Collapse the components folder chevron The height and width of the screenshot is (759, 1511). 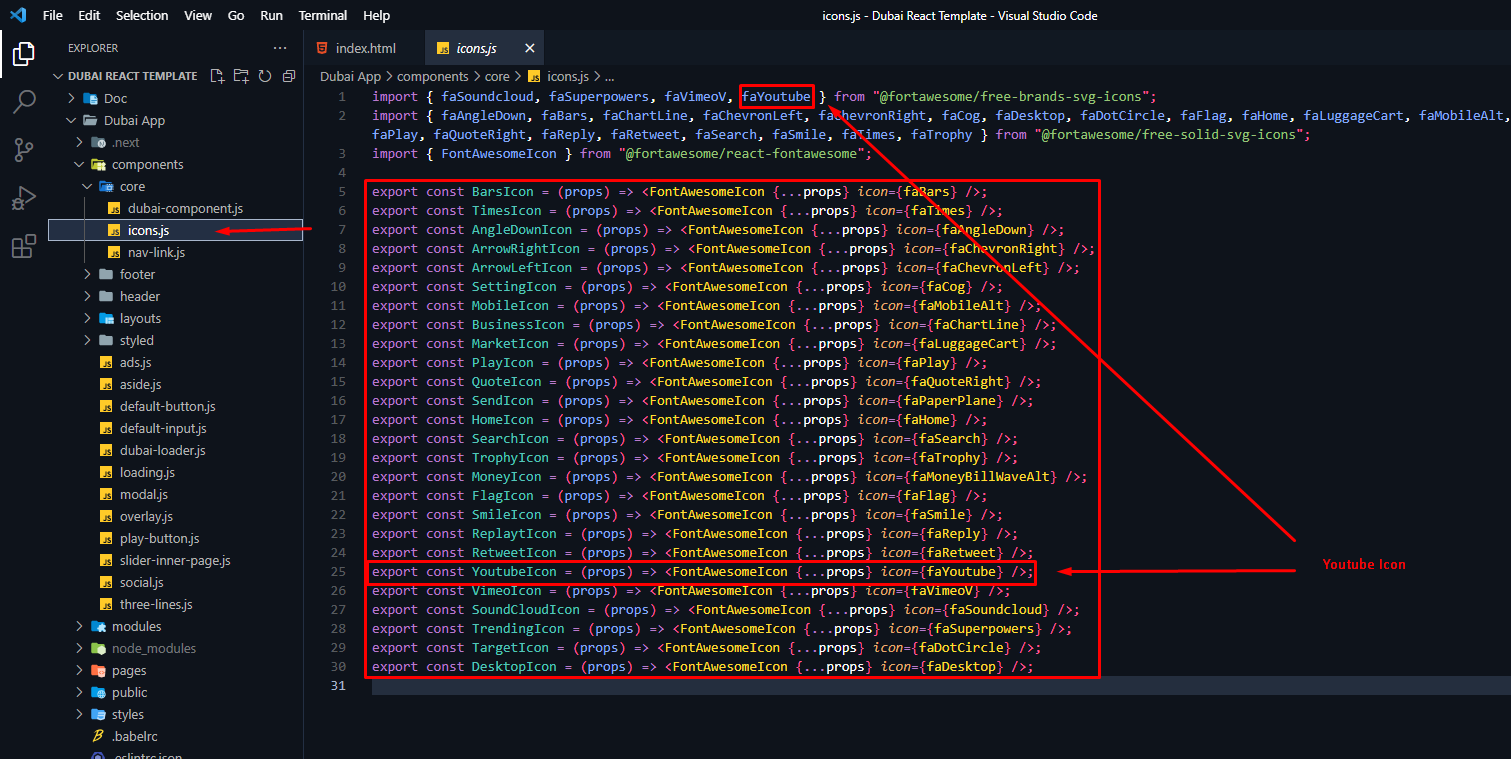(x=80, y=164)
